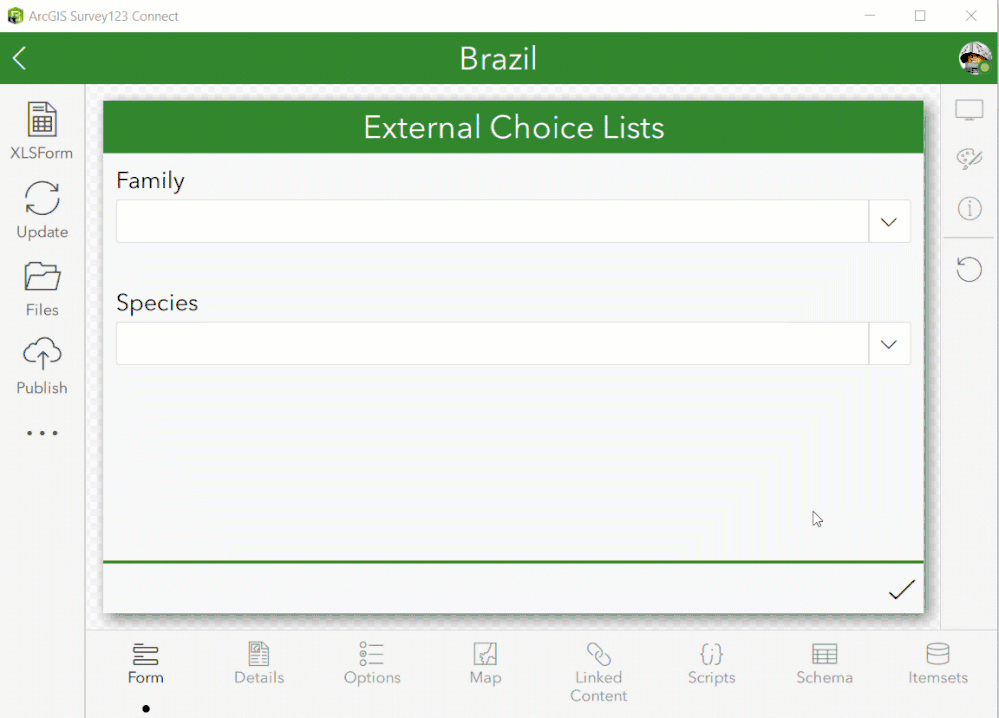Viewport: 999px width, 718px height.
Task: Open the Itemsets tab
Action: click(x=938, y=664)
